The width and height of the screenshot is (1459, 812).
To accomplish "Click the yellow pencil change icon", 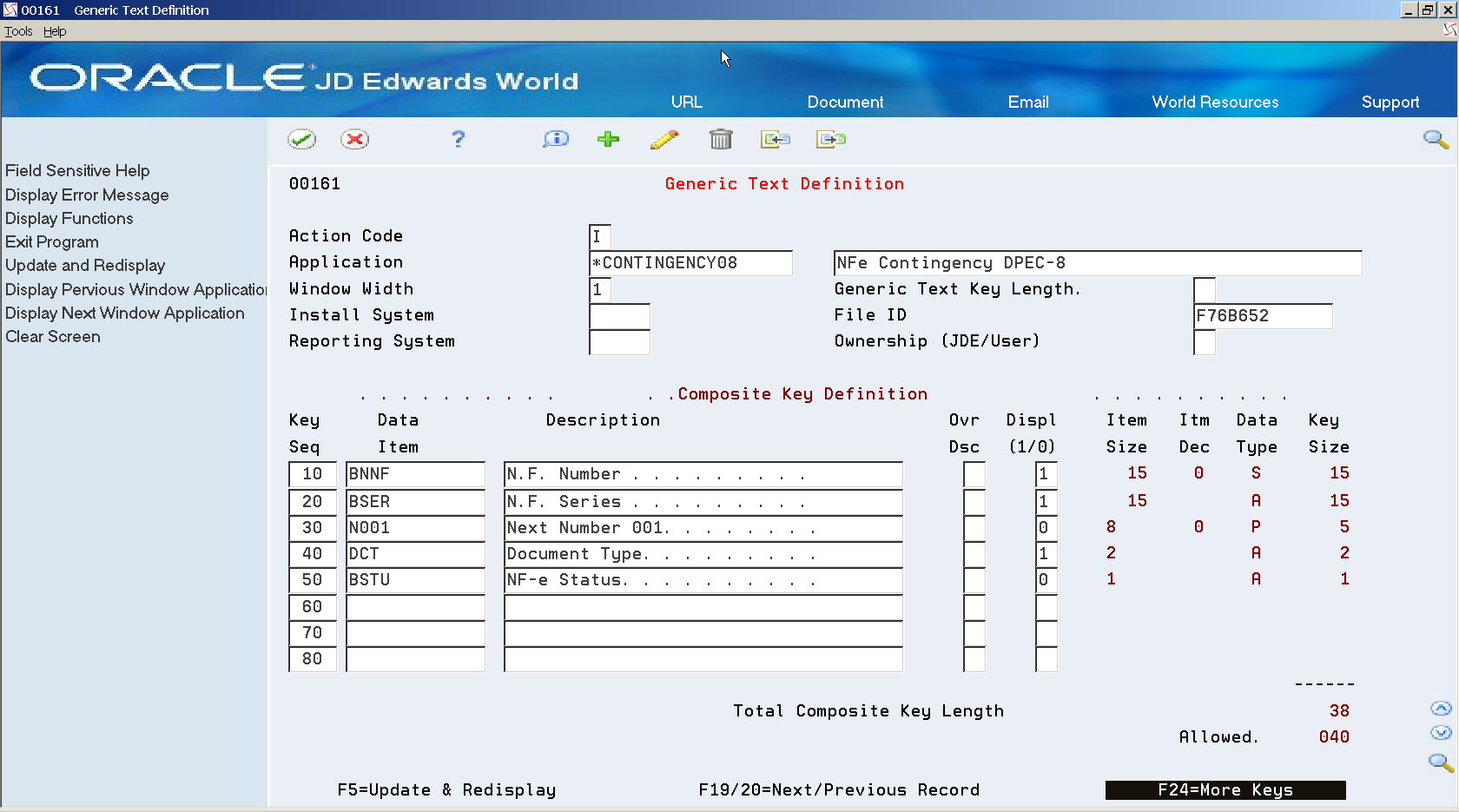I will (x=664, y=139).
